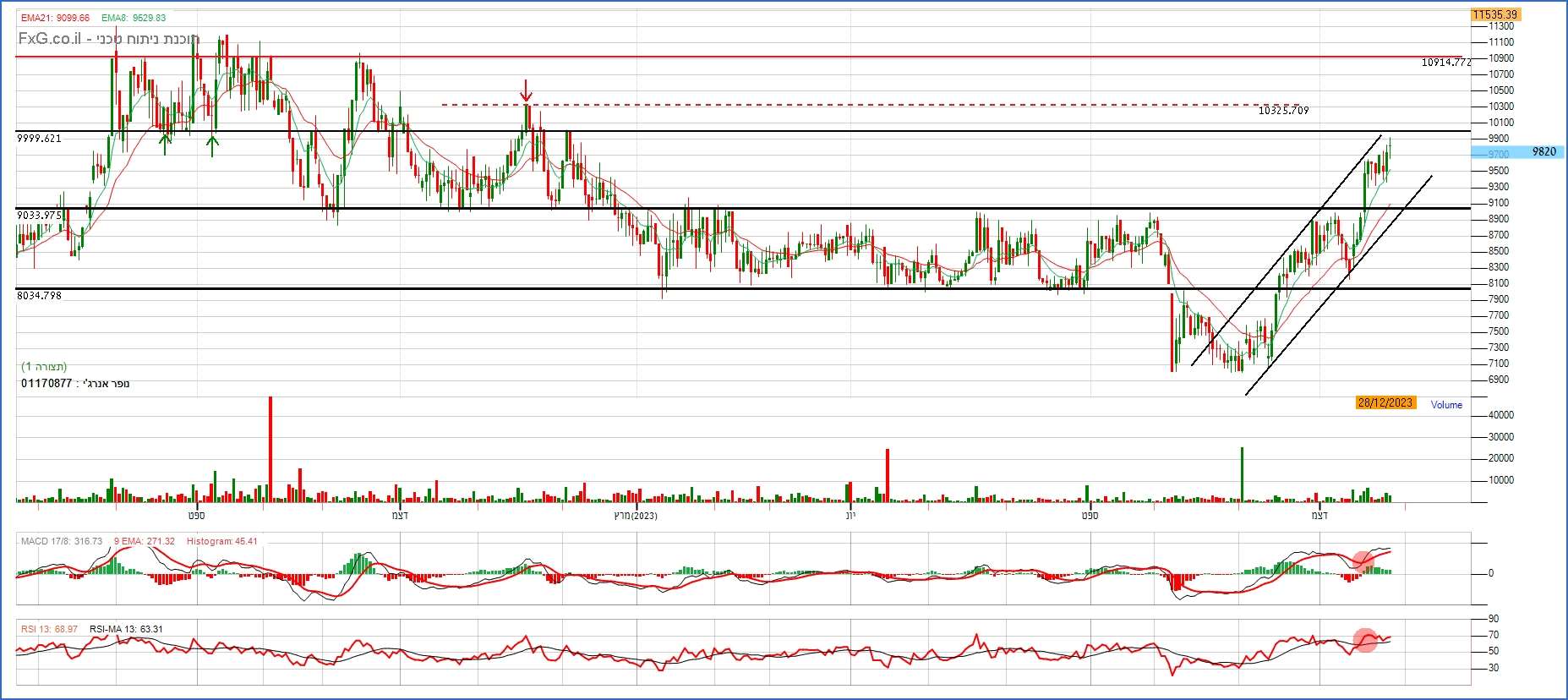Open the MACD 17/8 indicator label
The image size is (1568, 700).
tap(61, 541)
